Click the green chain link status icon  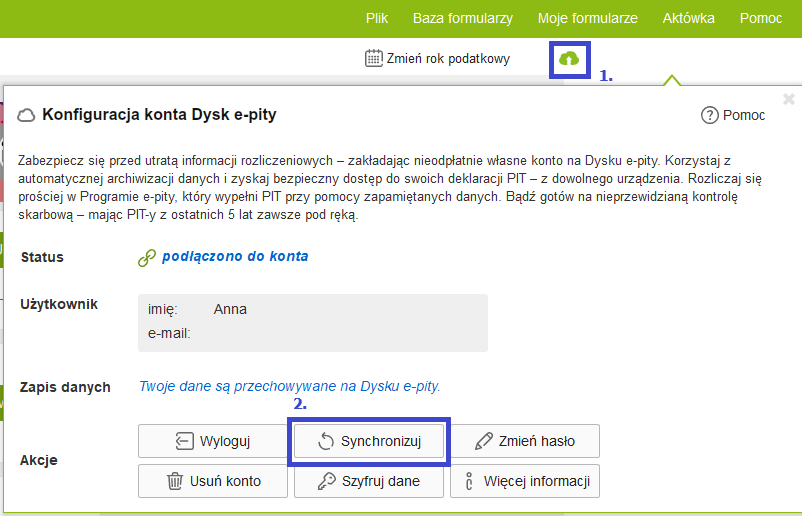[146, 257]
